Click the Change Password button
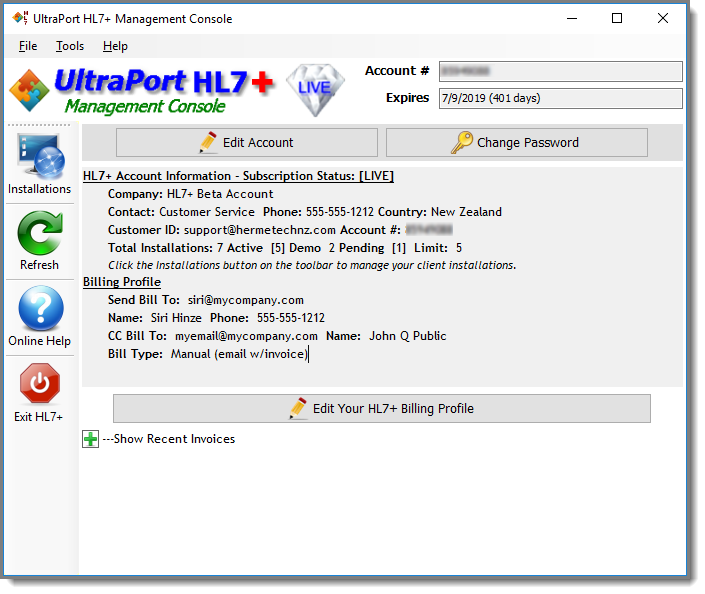The height and width of the screenshot is (594, 705). 517,143
